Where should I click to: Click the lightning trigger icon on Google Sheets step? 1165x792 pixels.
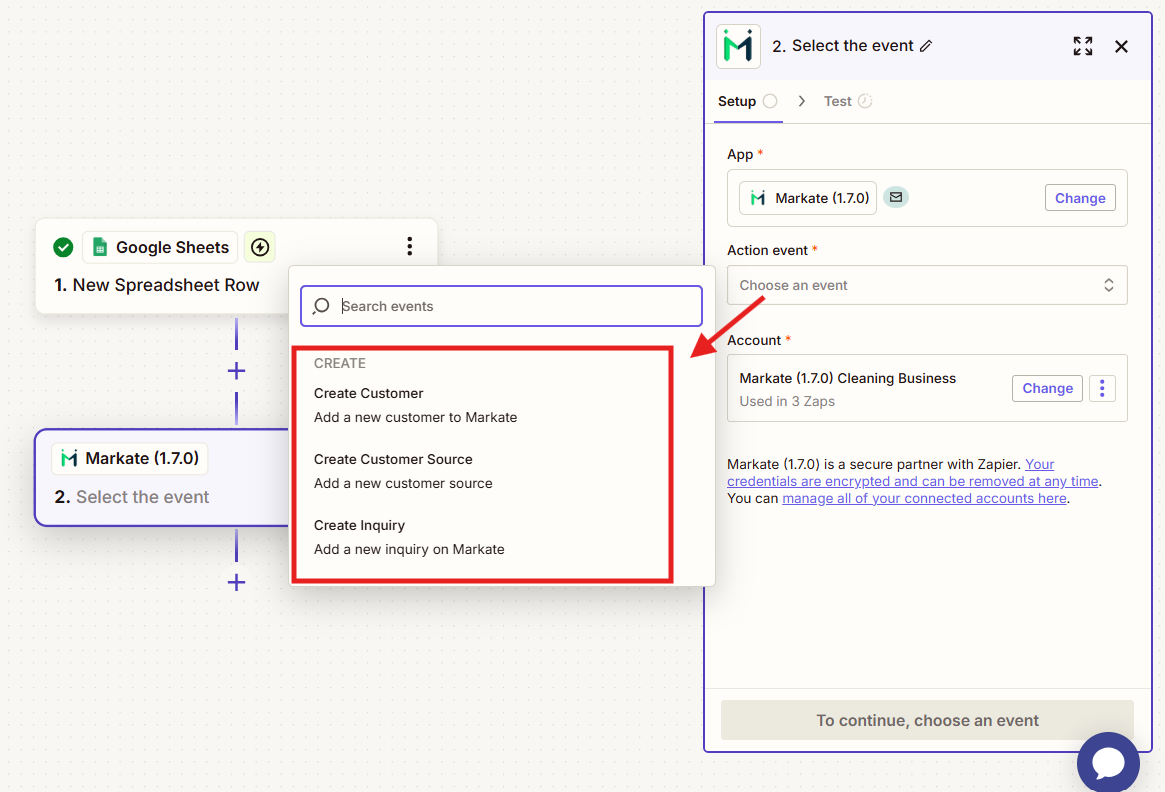[260, 247]
